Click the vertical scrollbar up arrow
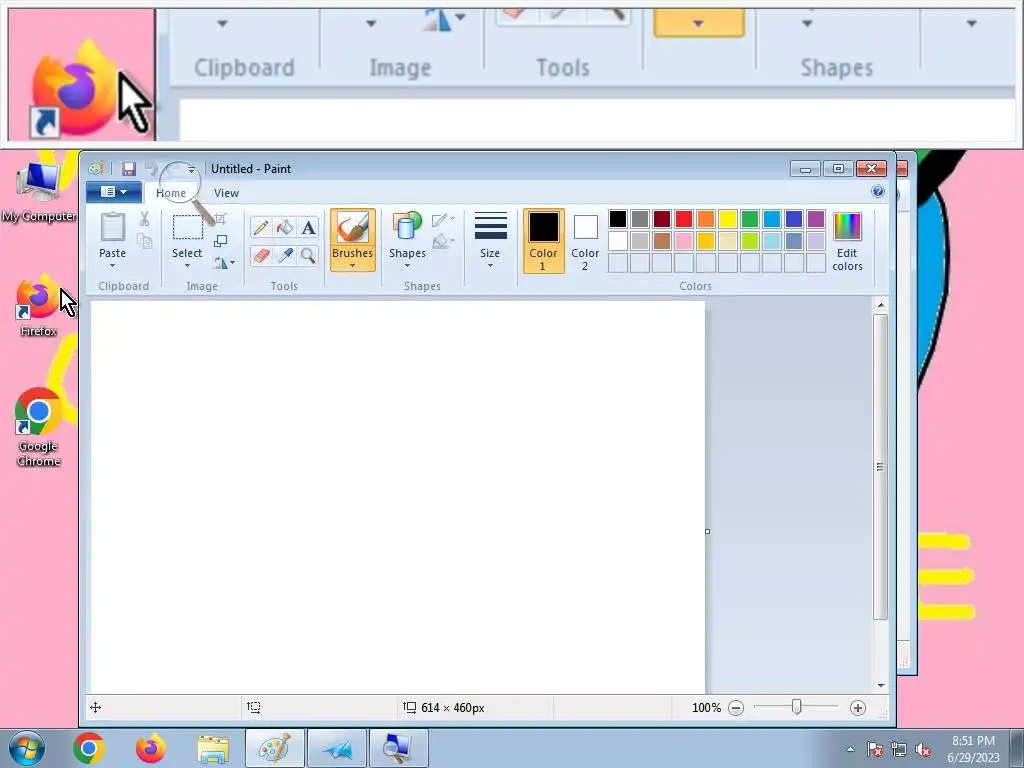1024x768 pixels. [x=881, y=305]
